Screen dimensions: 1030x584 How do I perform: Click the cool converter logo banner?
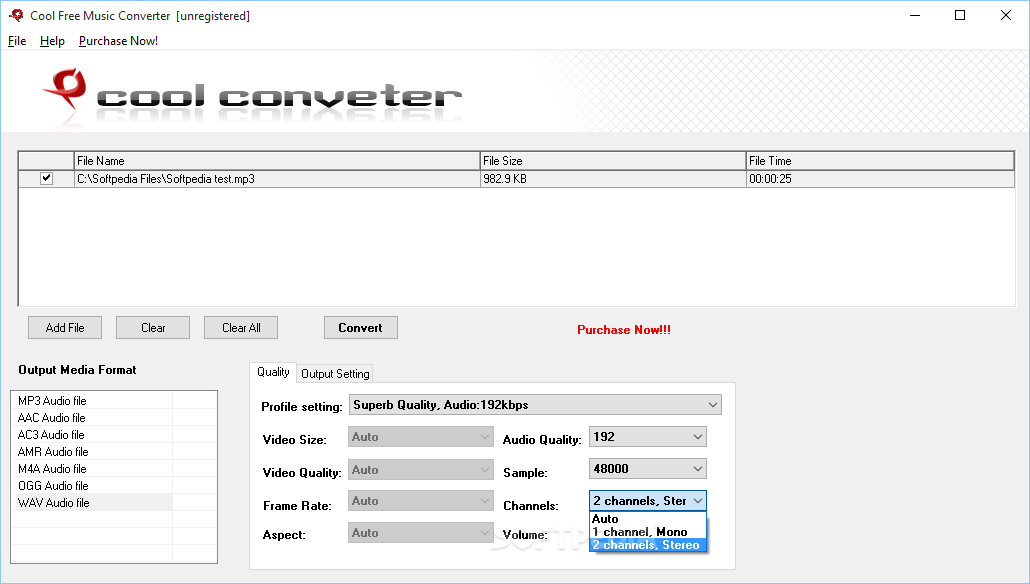253,97
